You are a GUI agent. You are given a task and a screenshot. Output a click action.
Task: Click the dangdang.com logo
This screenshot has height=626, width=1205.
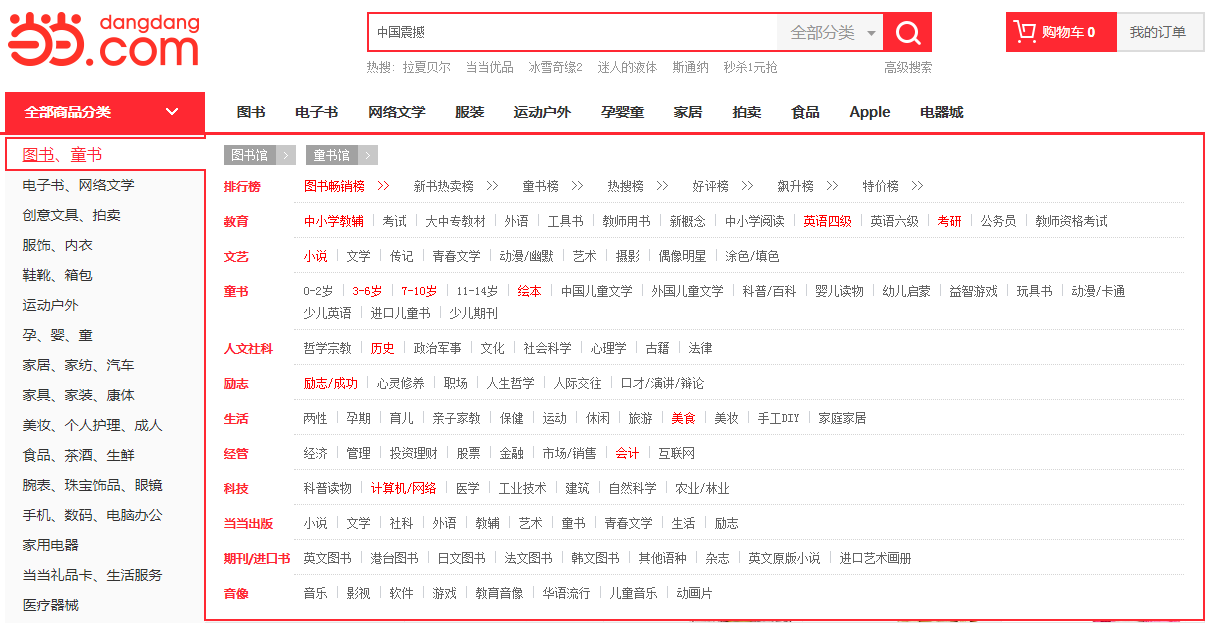point(104,40)
